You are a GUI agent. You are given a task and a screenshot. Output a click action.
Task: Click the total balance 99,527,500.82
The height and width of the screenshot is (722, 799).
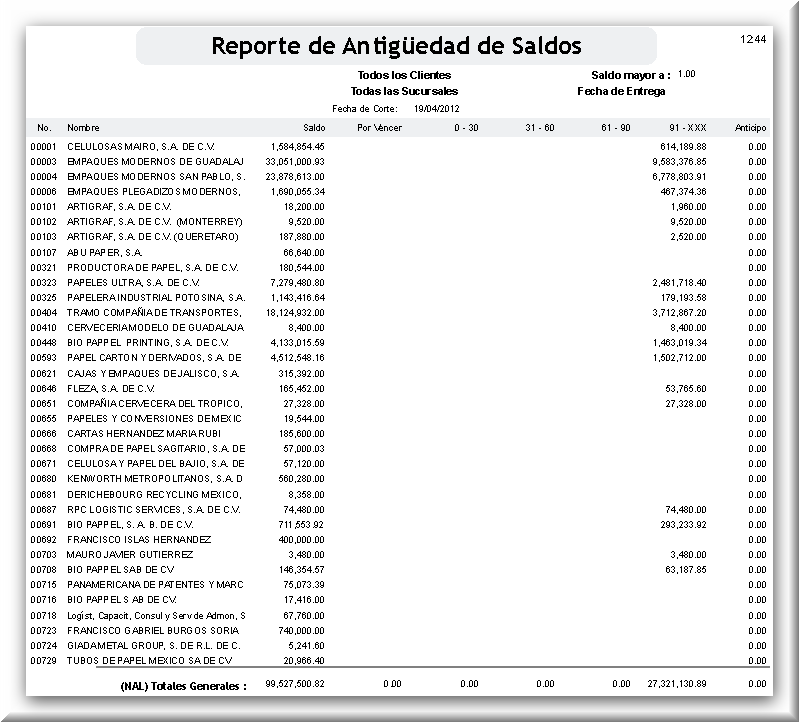point(295,684)
